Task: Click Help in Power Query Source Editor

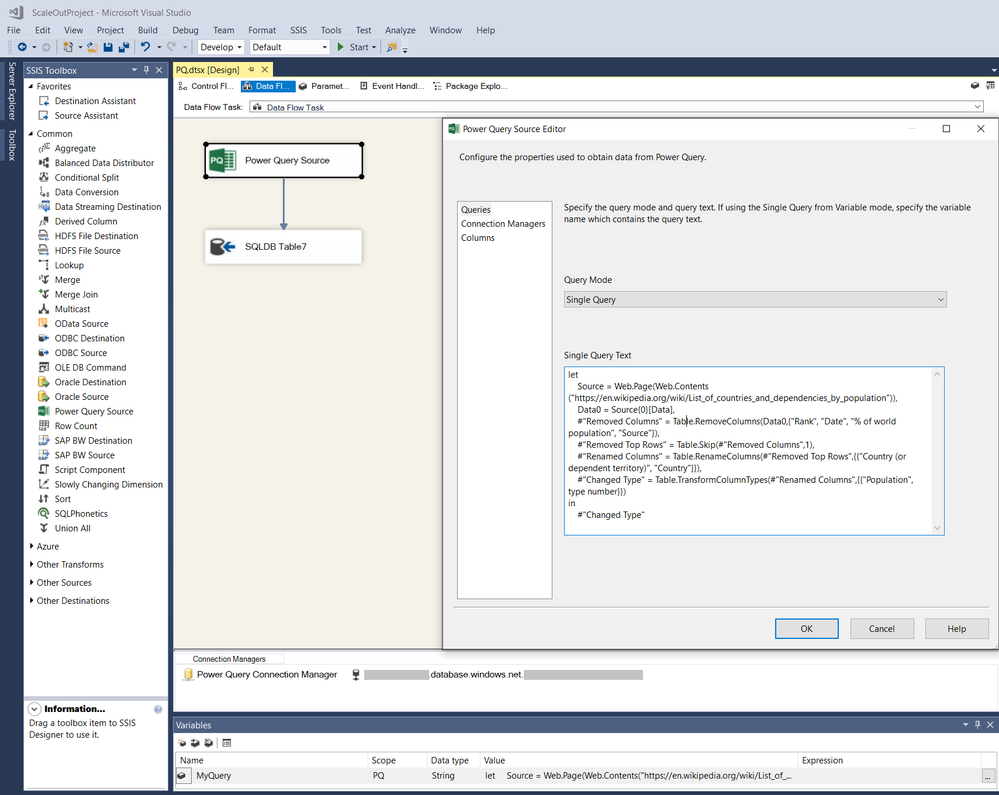Action: 956,629
